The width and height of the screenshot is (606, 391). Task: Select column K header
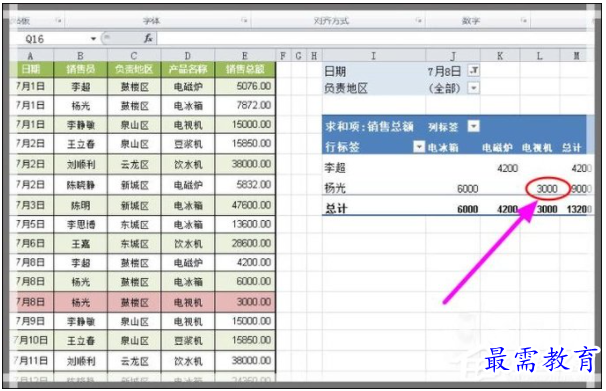pyautogui.click(x=500, y=56)
